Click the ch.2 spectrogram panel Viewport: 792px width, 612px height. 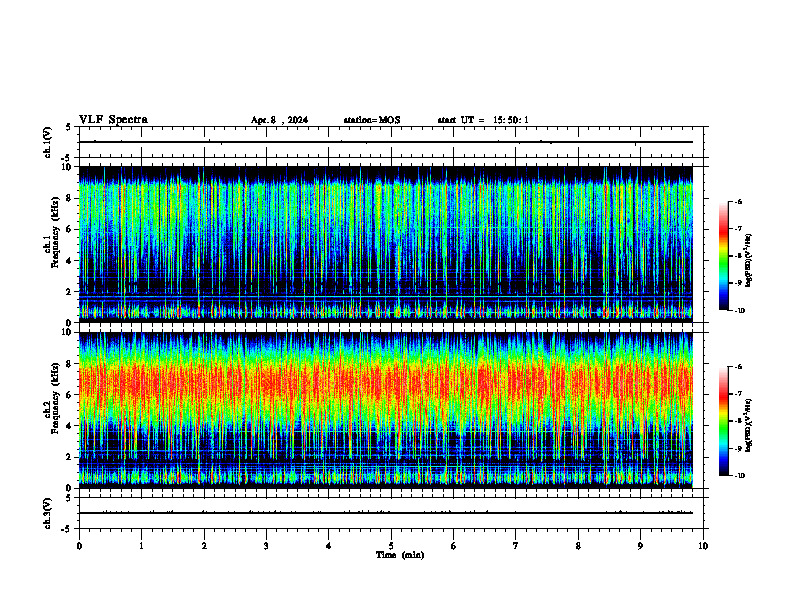[386, 410]
